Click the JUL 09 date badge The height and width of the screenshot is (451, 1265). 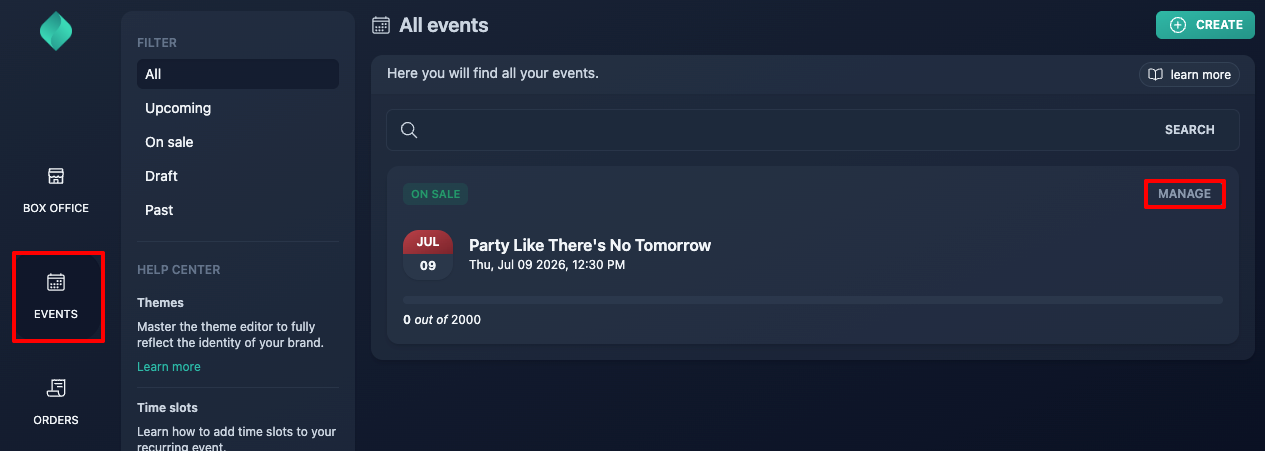[x=428, y=255]
